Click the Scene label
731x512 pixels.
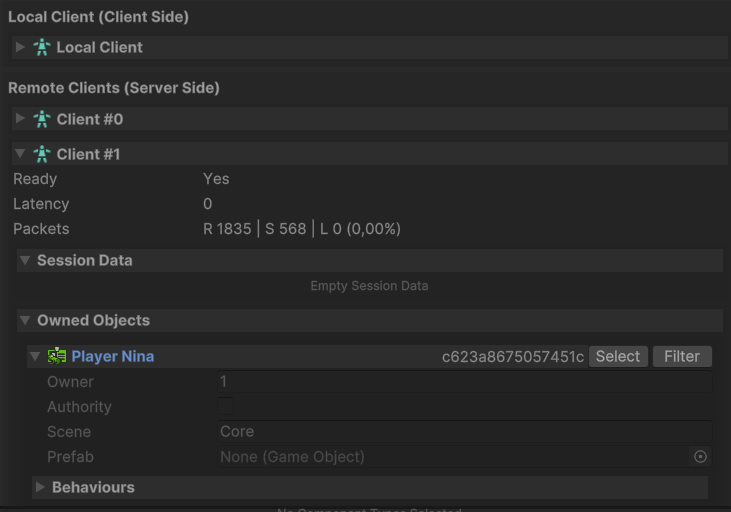tap(69, 431)
